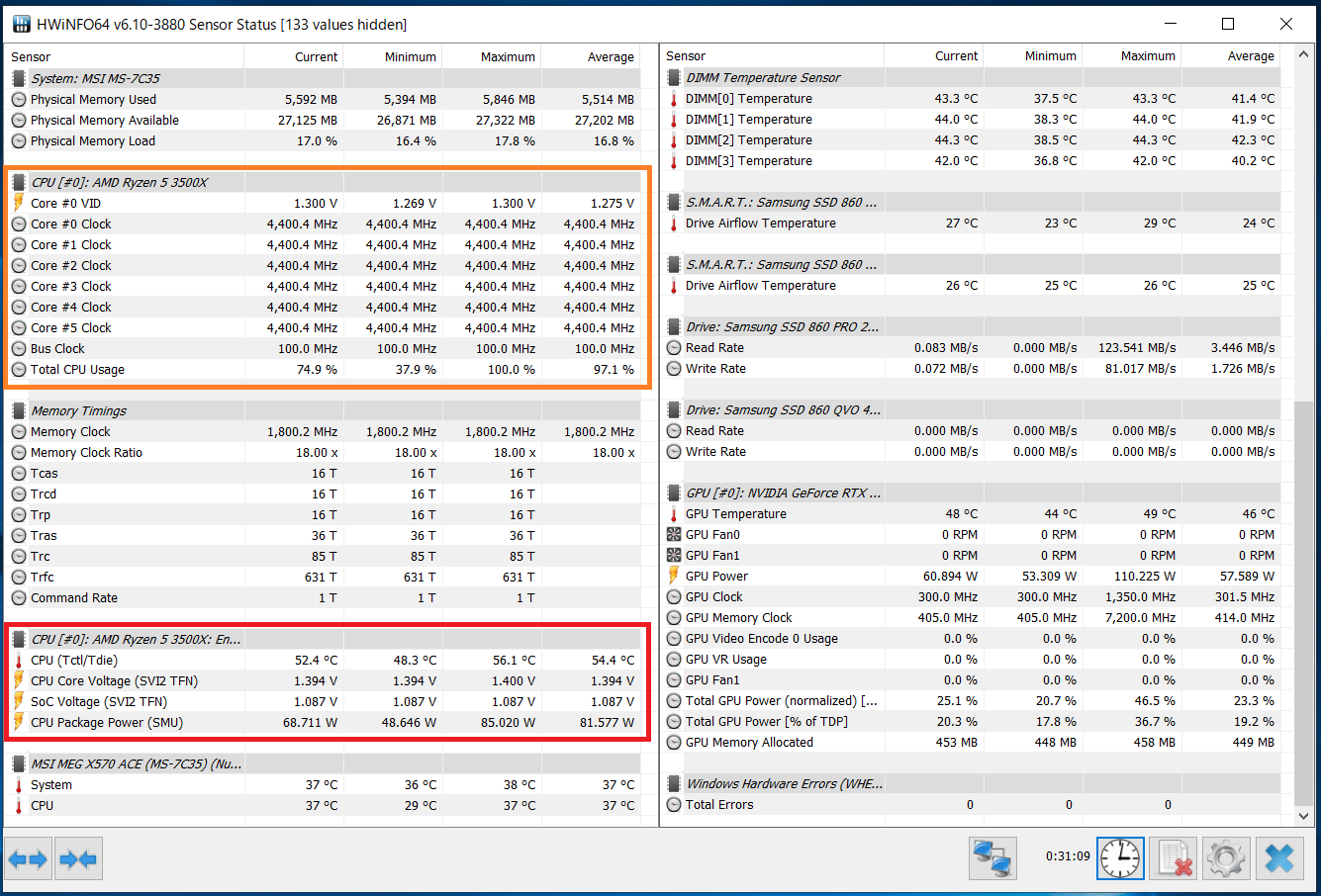Select the Total GPU Power [% of TDP] row
1321x896 pixels.
(972, 721)
